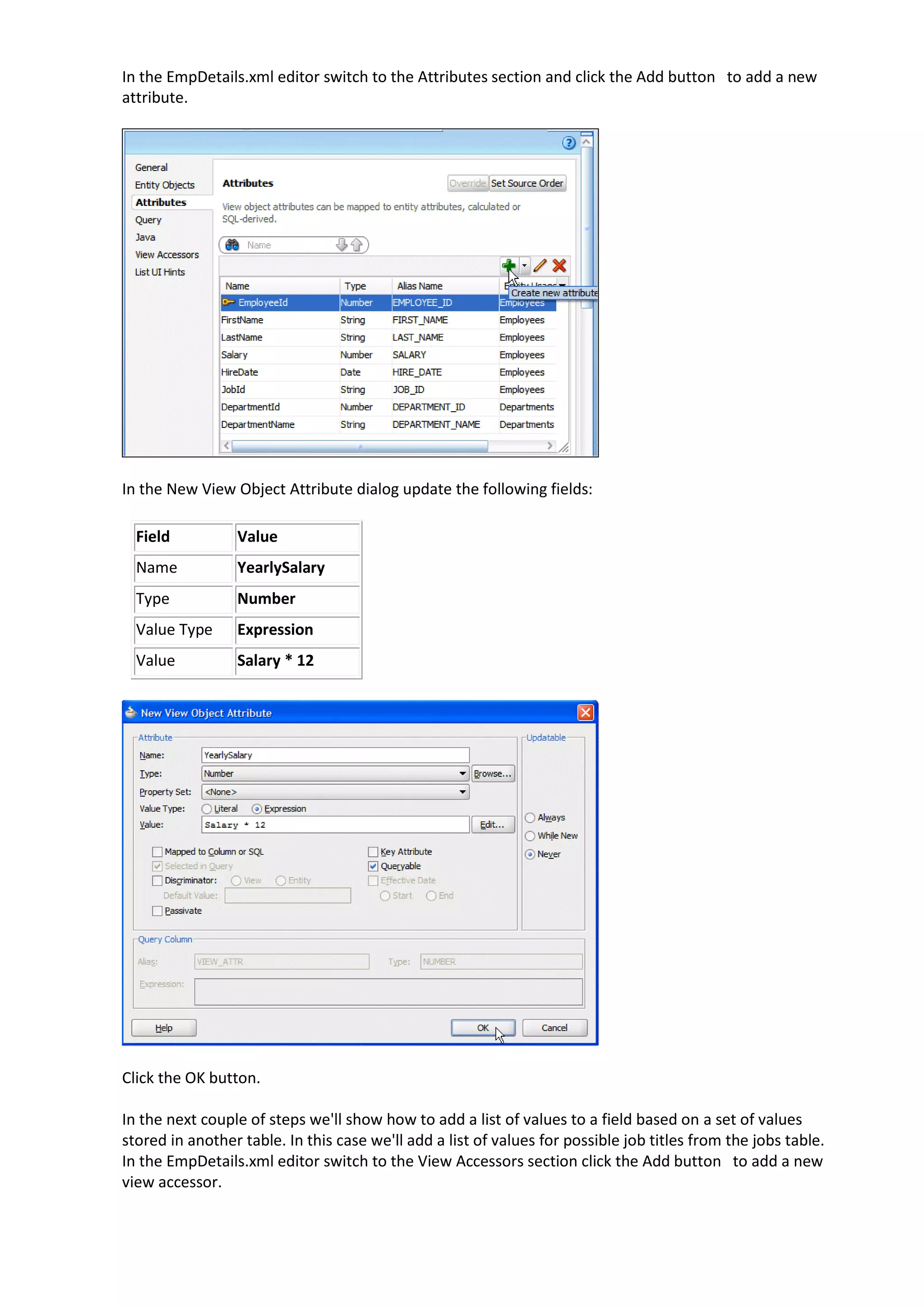Click the Browse... button
The width and height of the screenshot is (924, 1307).
coord(493,774)
